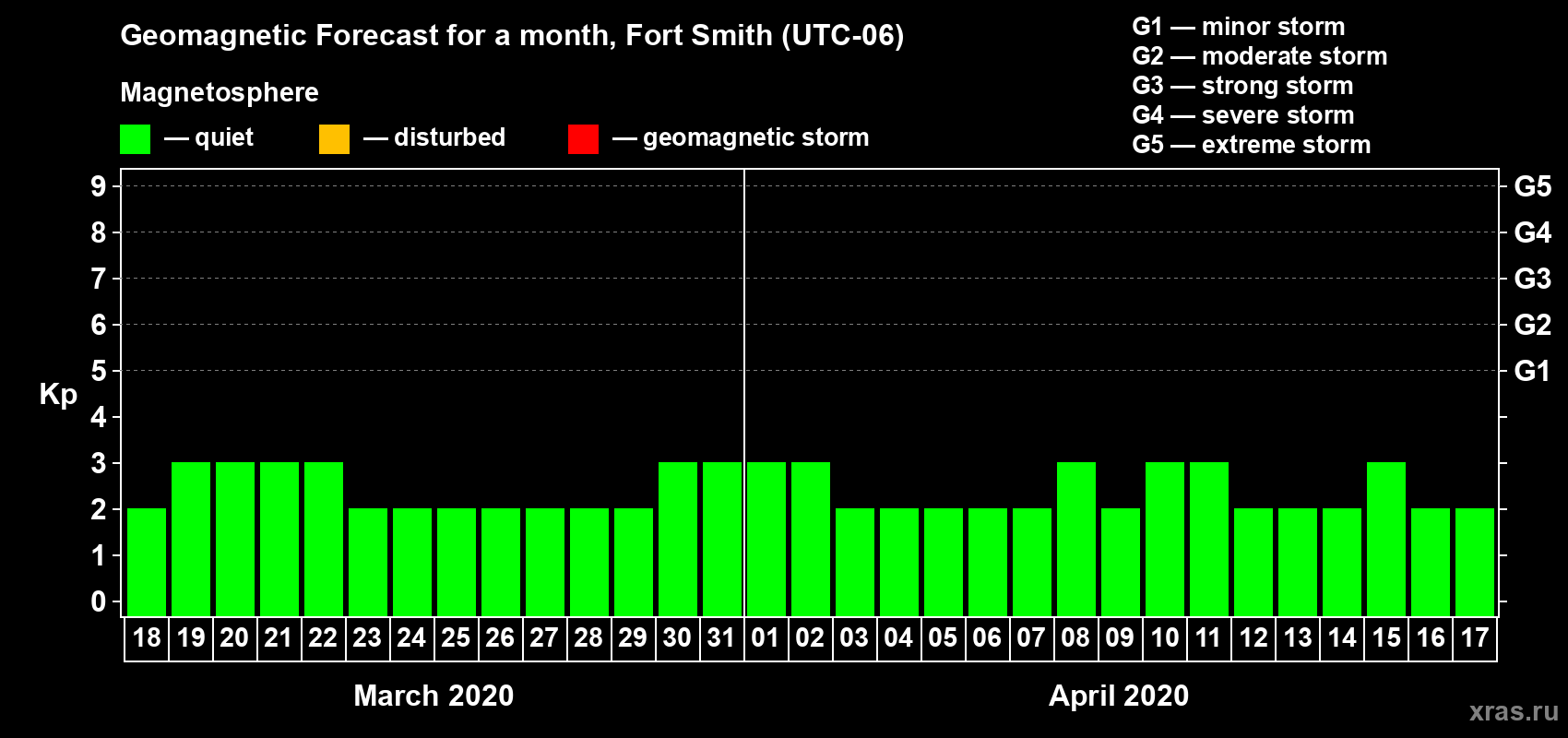The height and width of the screenshot is (738, 1568).
Task: Click the 'G2 — moderate storm' legend entry
Action: point(1260,56)
